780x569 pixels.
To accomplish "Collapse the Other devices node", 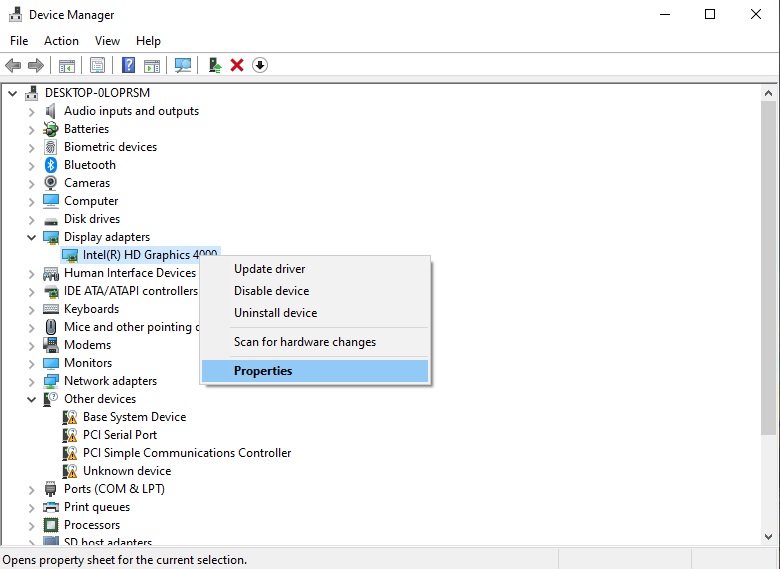I will 31,399.
